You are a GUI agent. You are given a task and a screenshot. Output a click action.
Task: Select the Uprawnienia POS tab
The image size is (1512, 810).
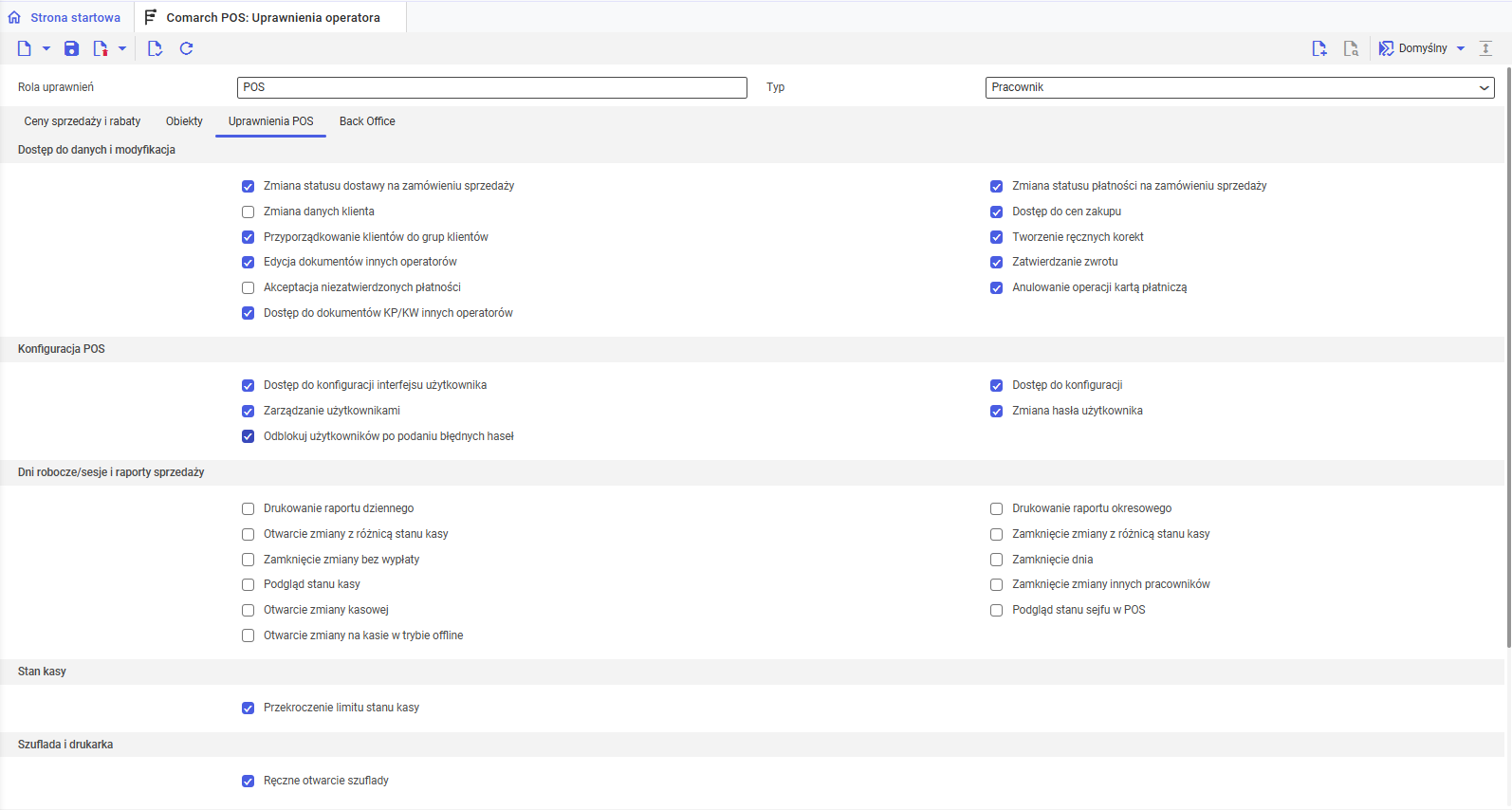[270, 121]
